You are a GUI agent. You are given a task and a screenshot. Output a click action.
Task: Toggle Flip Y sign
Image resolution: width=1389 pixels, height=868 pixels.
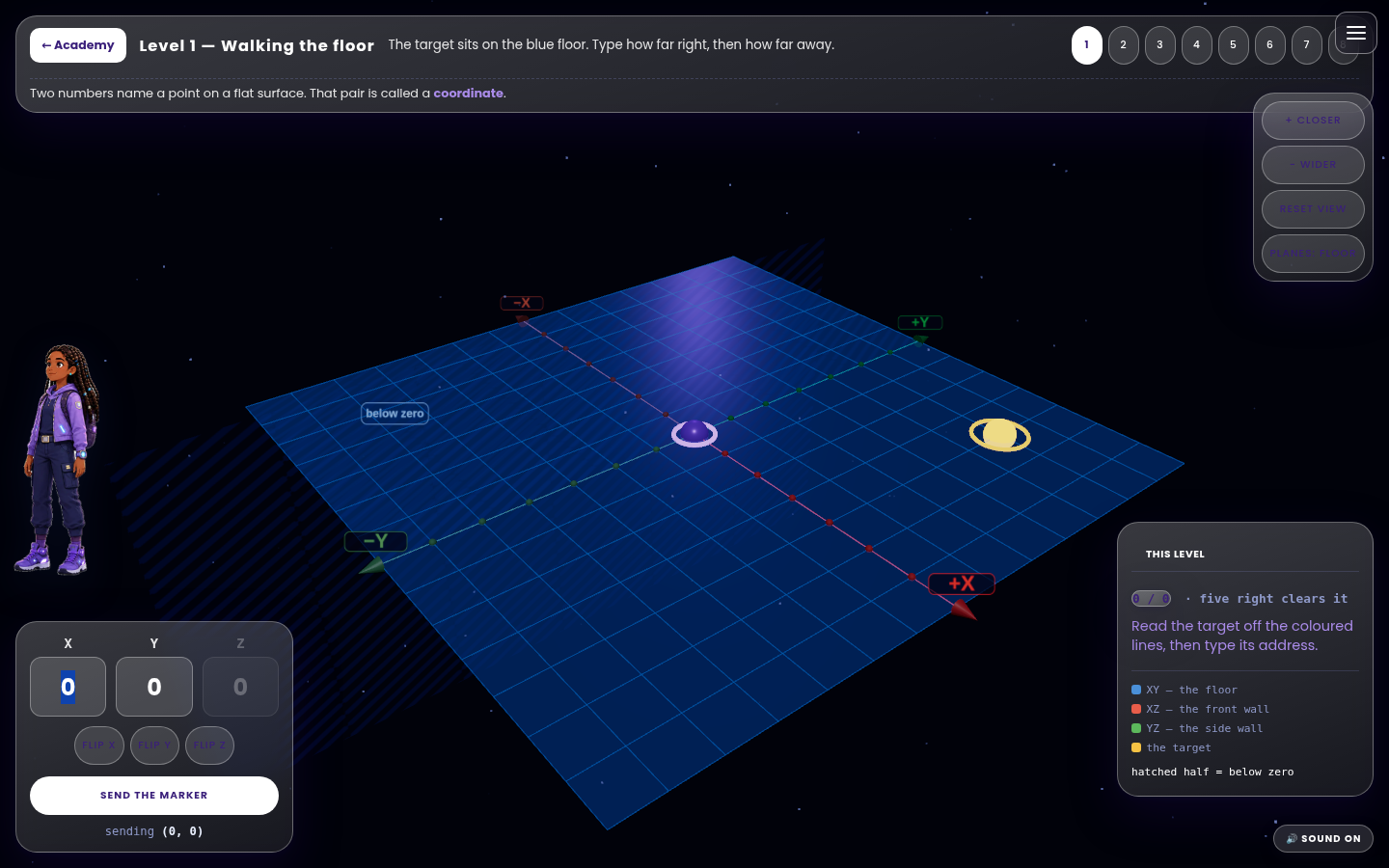154,746
